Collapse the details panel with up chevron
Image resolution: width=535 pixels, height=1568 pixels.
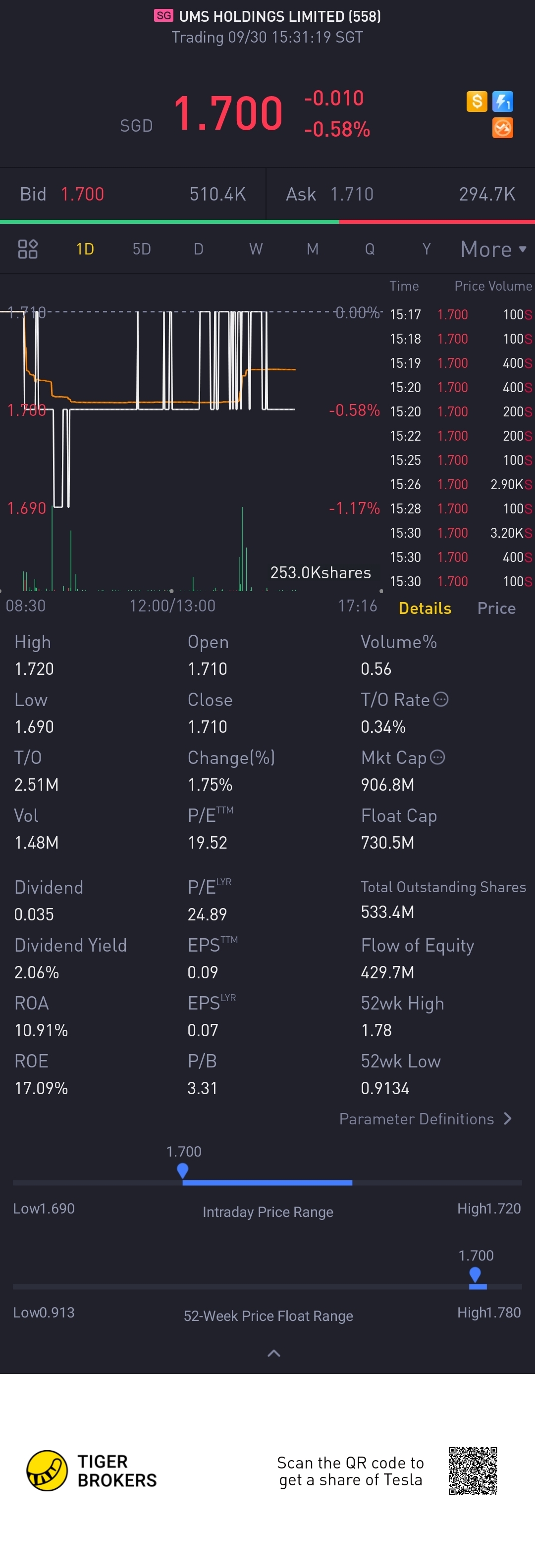(x=274, y=1353)
